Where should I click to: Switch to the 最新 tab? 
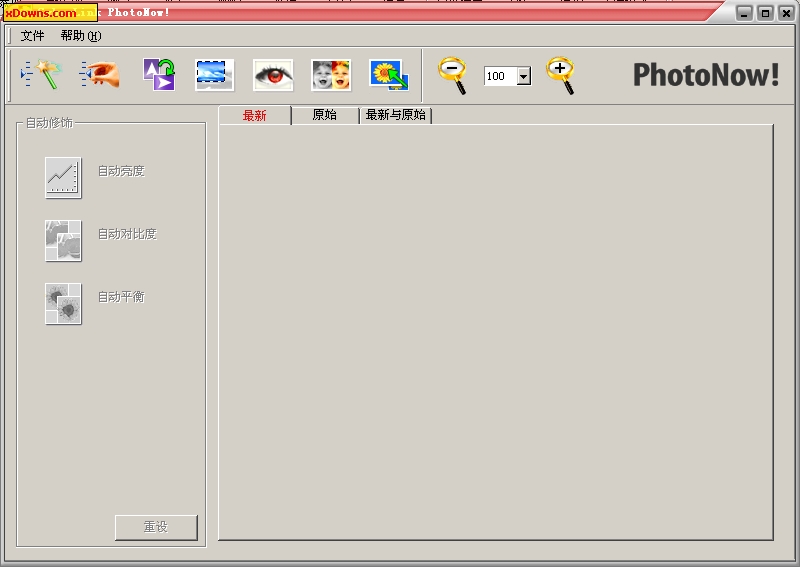[x=255, y=115]
